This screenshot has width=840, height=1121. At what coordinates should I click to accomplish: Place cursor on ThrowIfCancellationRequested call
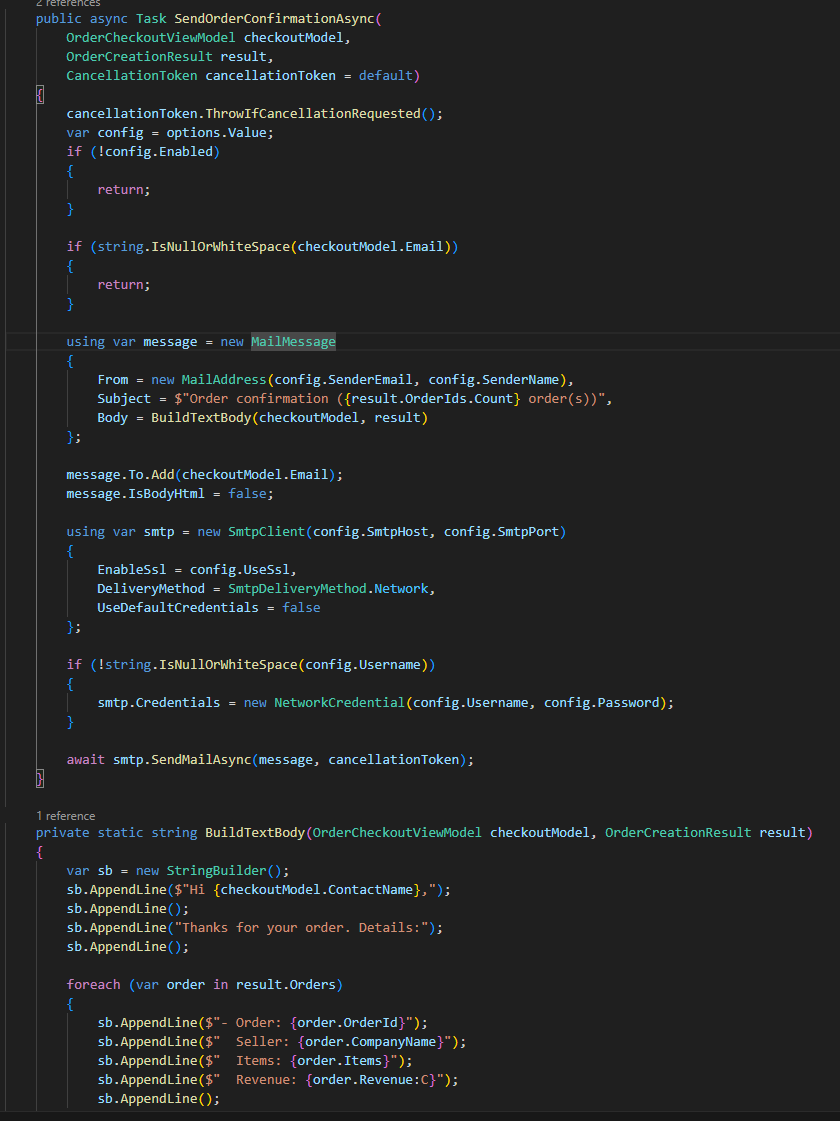312,114
